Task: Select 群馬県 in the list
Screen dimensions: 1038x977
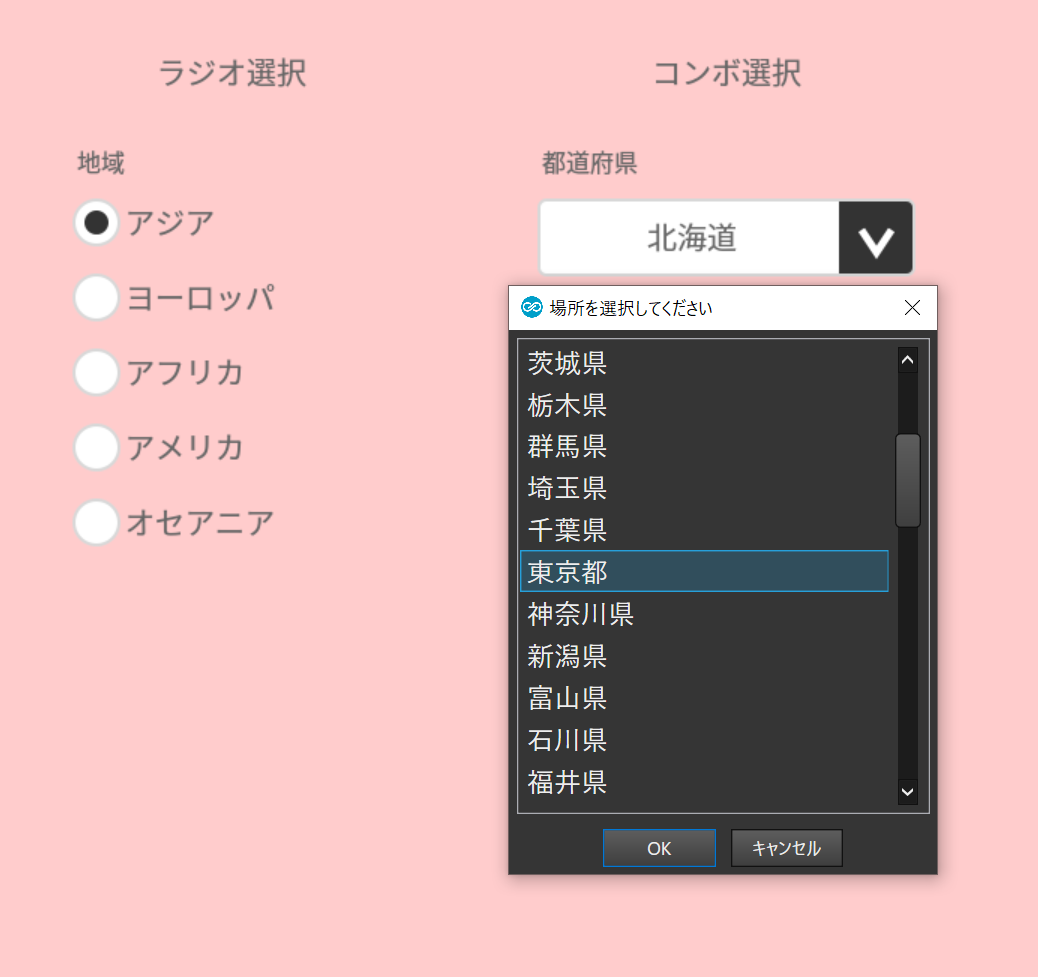Action: tap(704, 446)
